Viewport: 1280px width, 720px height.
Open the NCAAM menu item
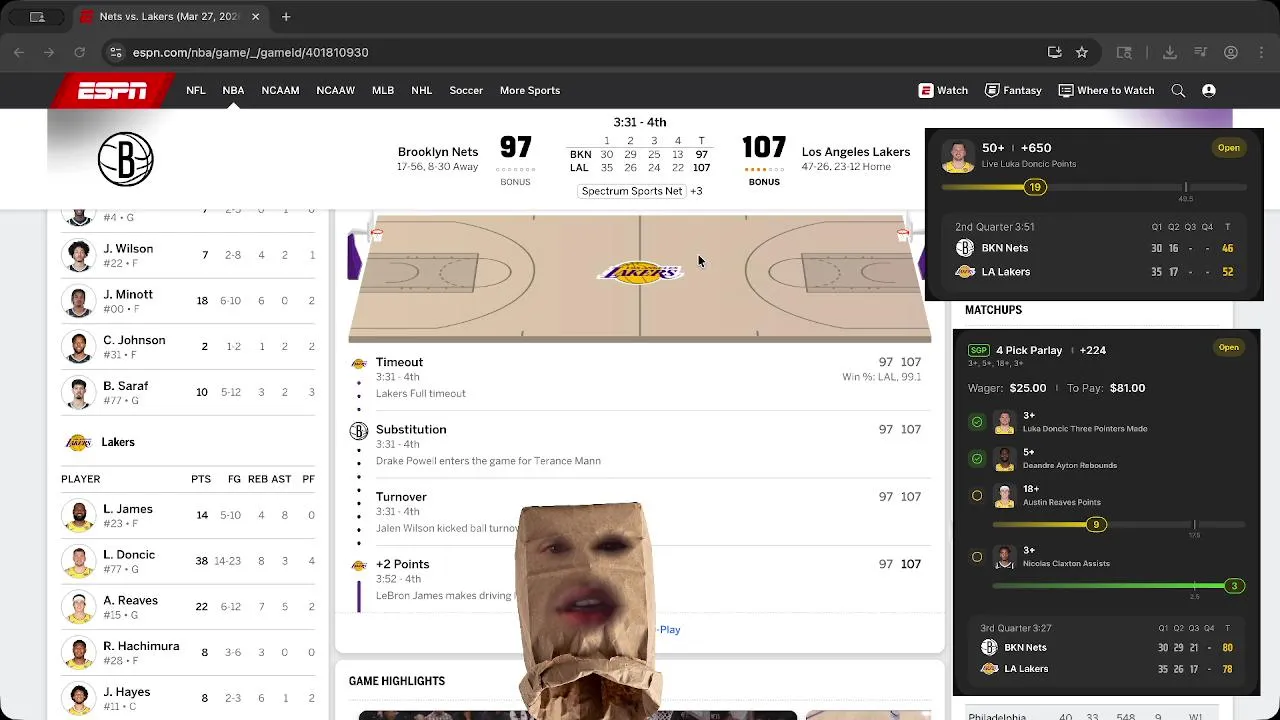(x=280, y=90)
